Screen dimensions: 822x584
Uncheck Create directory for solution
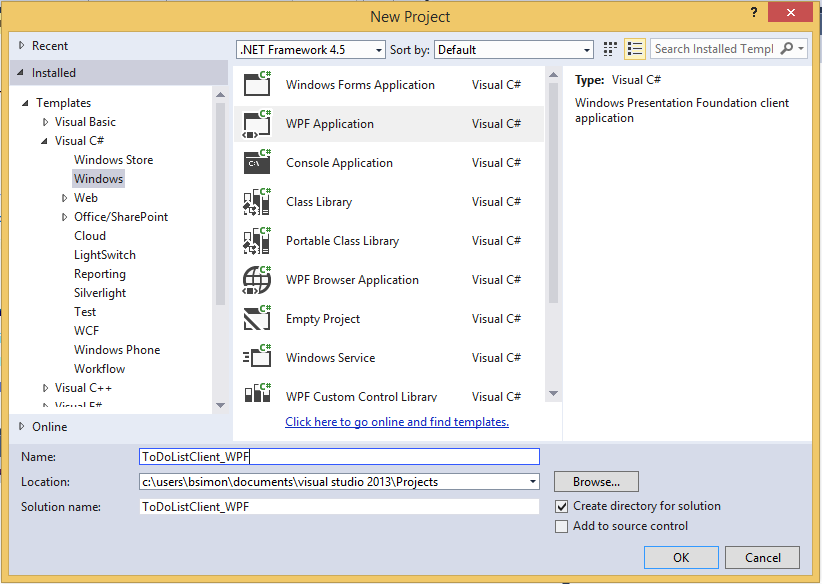[x=563, y=506]
